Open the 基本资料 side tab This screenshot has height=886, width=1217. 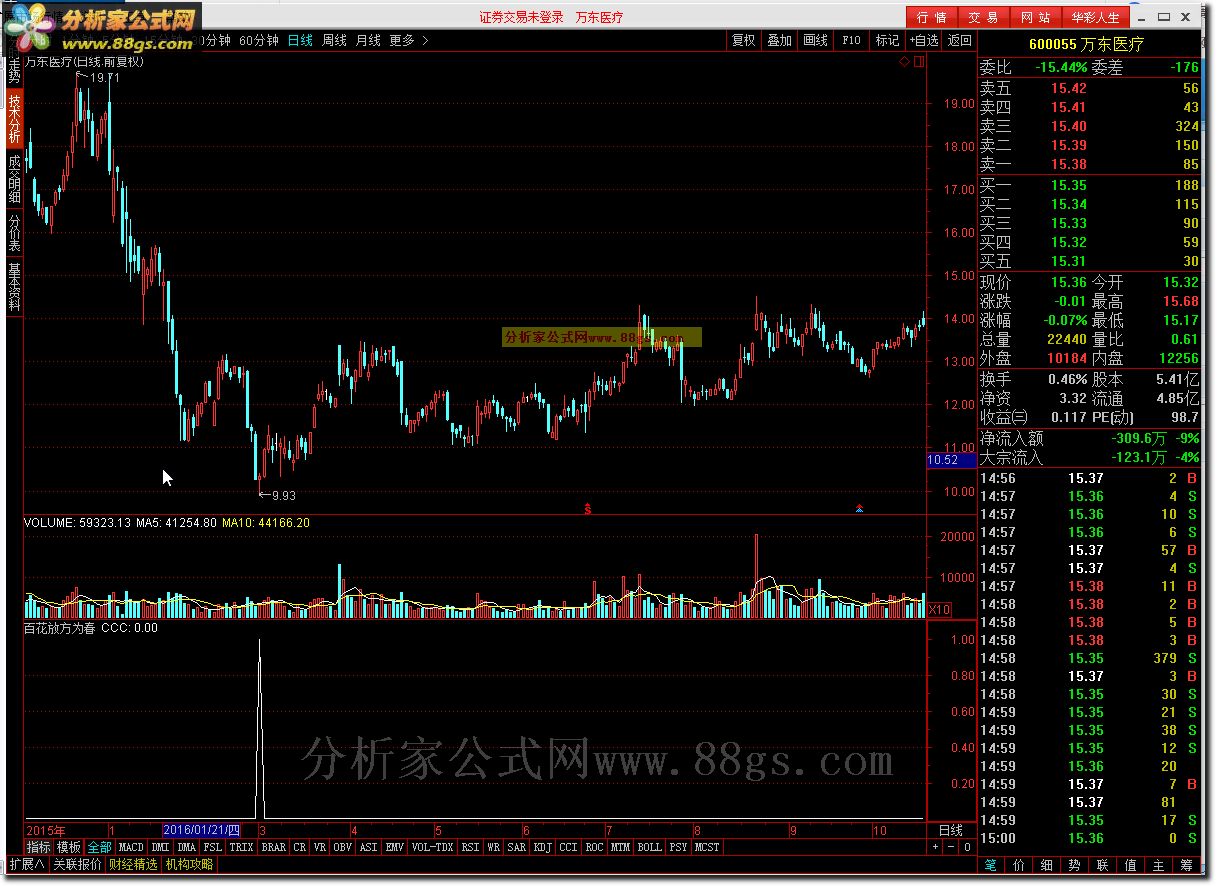[x=14, y=287]
